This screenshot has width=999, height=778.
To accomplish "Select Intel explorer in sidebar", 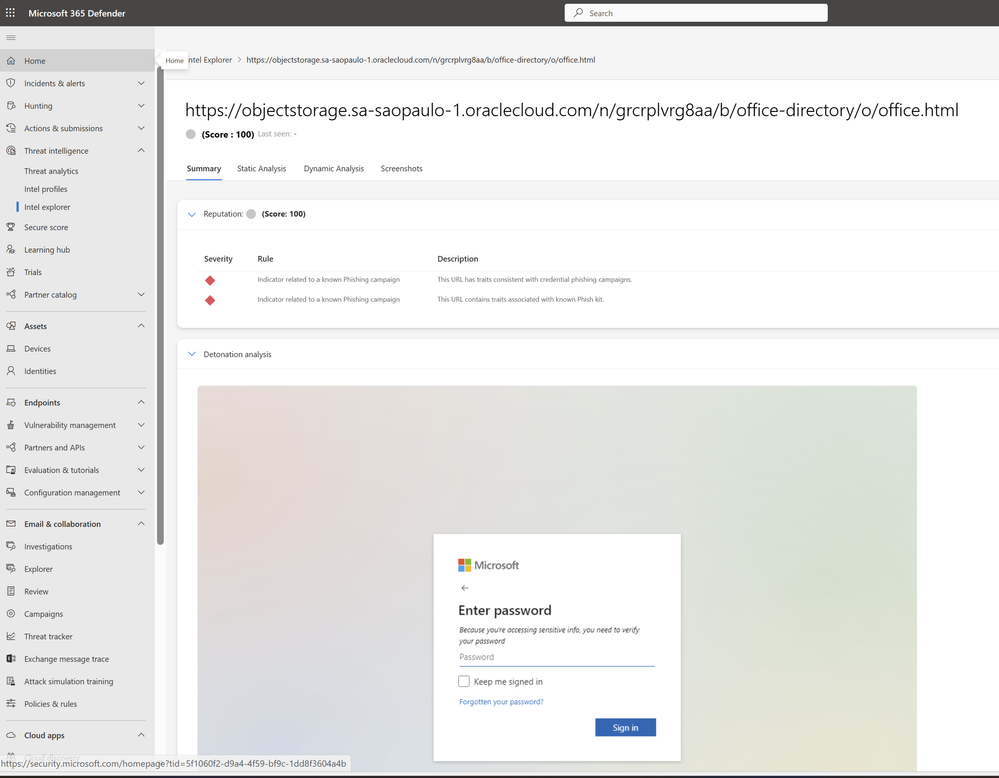I will click(x=47, y=207).
